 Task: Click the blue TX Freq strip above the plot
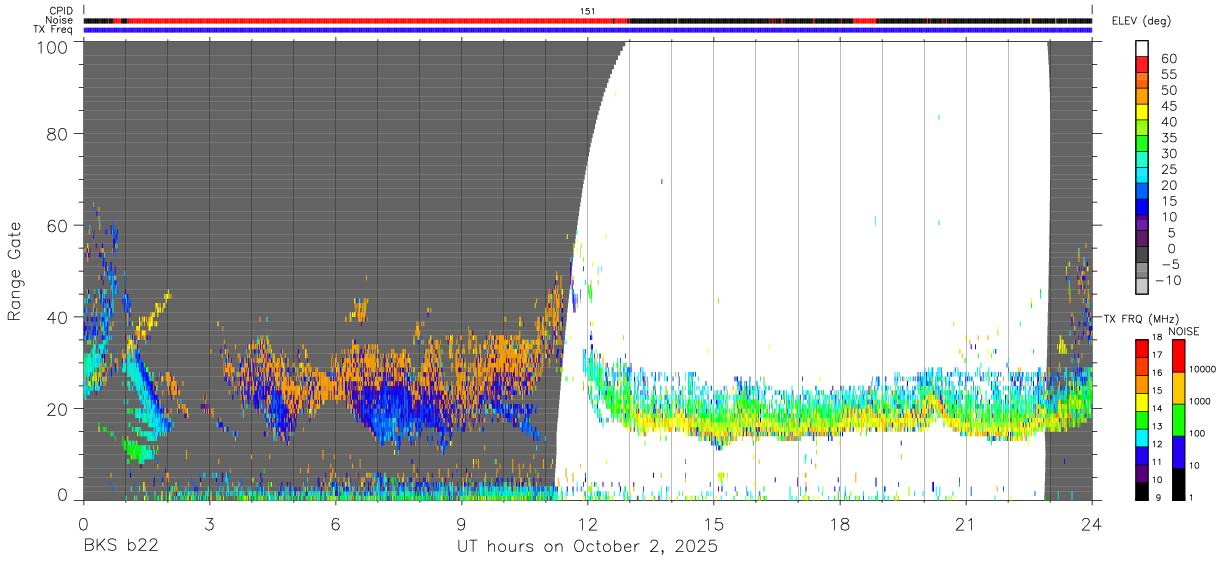coord(587,30)
